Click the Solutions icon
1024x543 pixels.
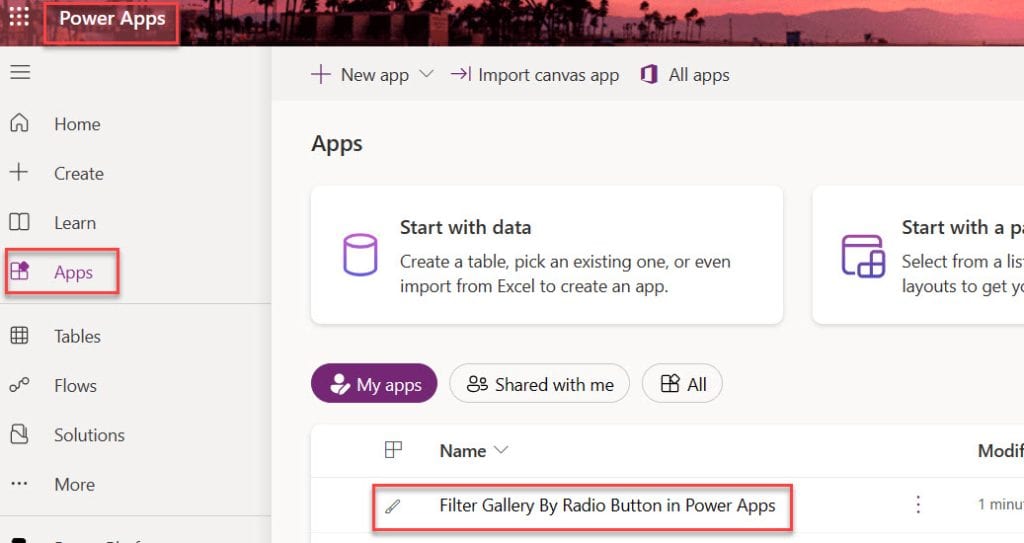20,434
